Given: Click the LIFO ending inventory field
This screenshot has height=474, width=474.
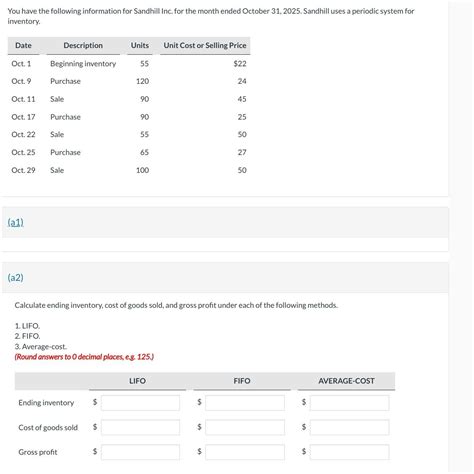Looking at the screenshot, I should pyautogui.click(x=140, y=403).
